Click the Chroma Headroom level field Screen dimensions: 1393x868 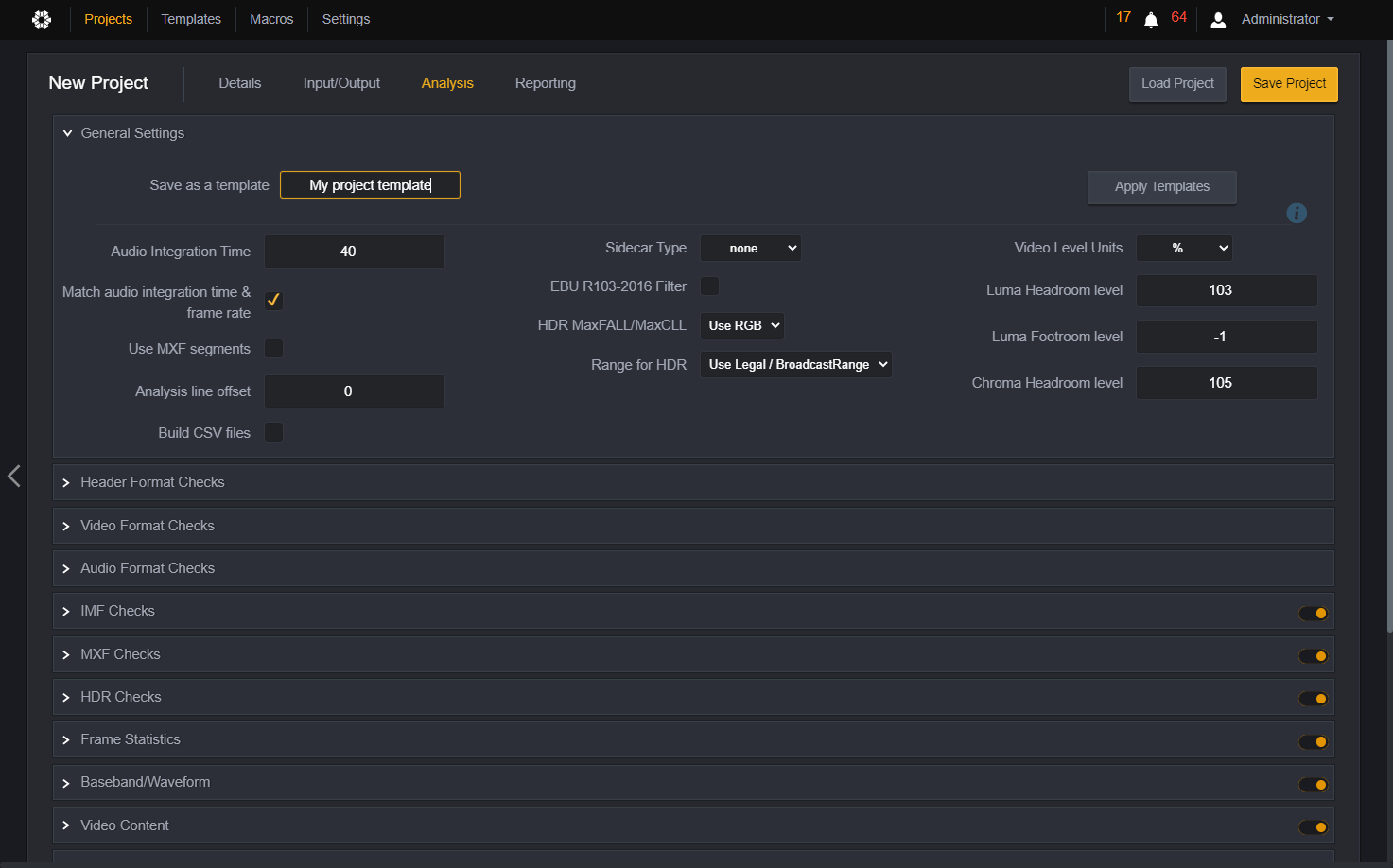click(x=1227, y=383)
